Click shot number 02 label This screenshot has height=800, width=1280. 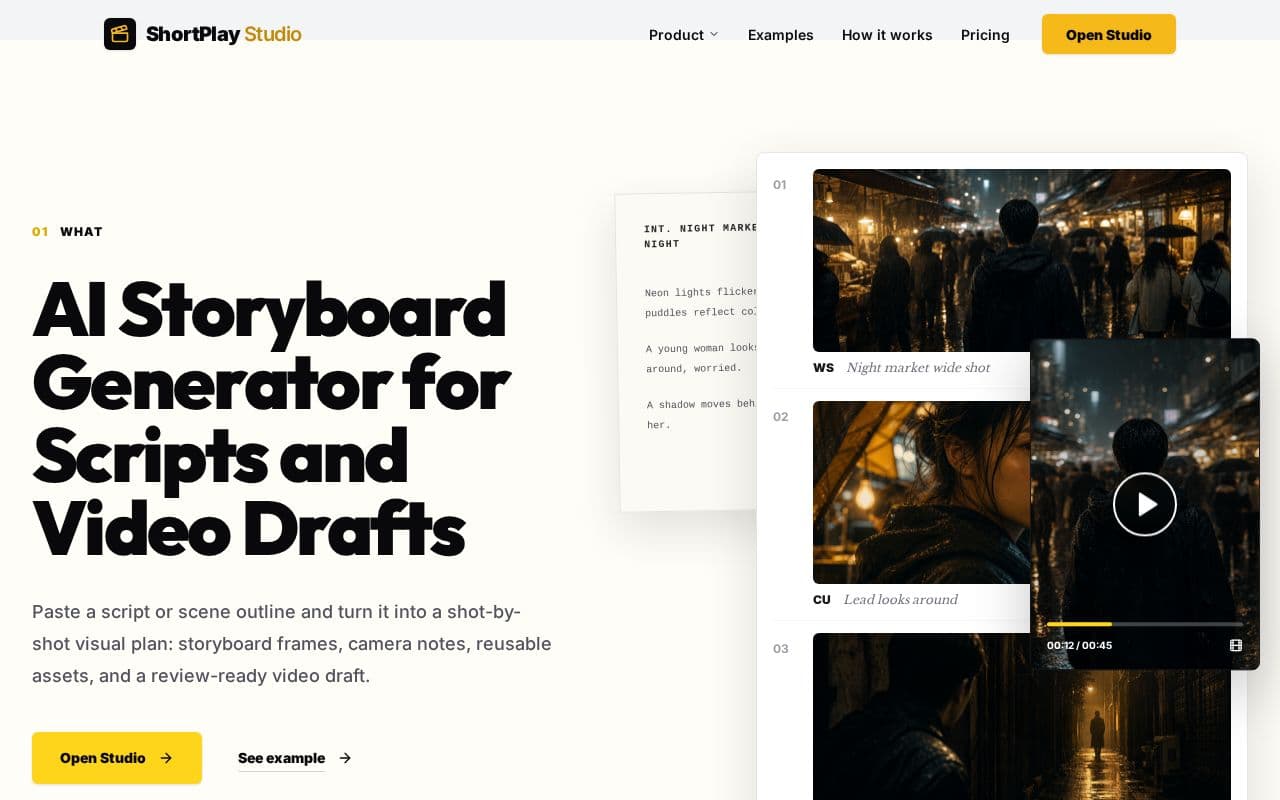click(781, 417)
